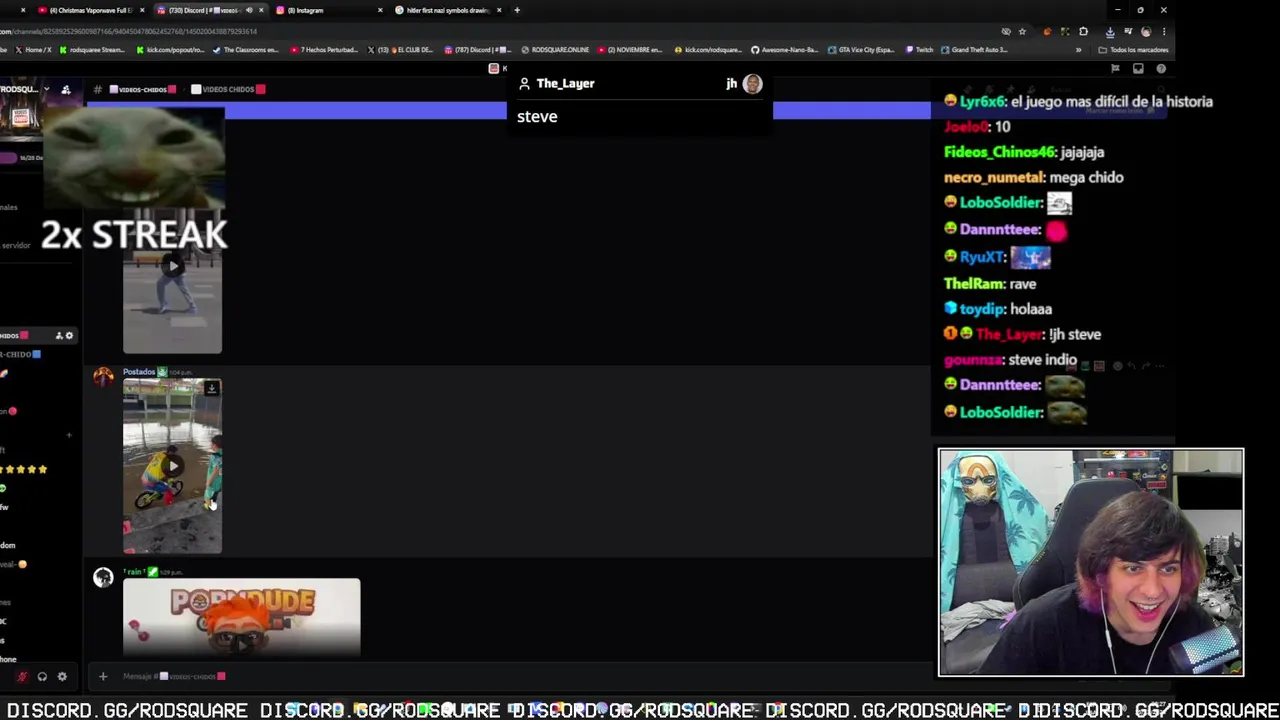Open the kick.com/popout bookmark
This screenshot has height=720, width=1280.
[x=170, y=49]
